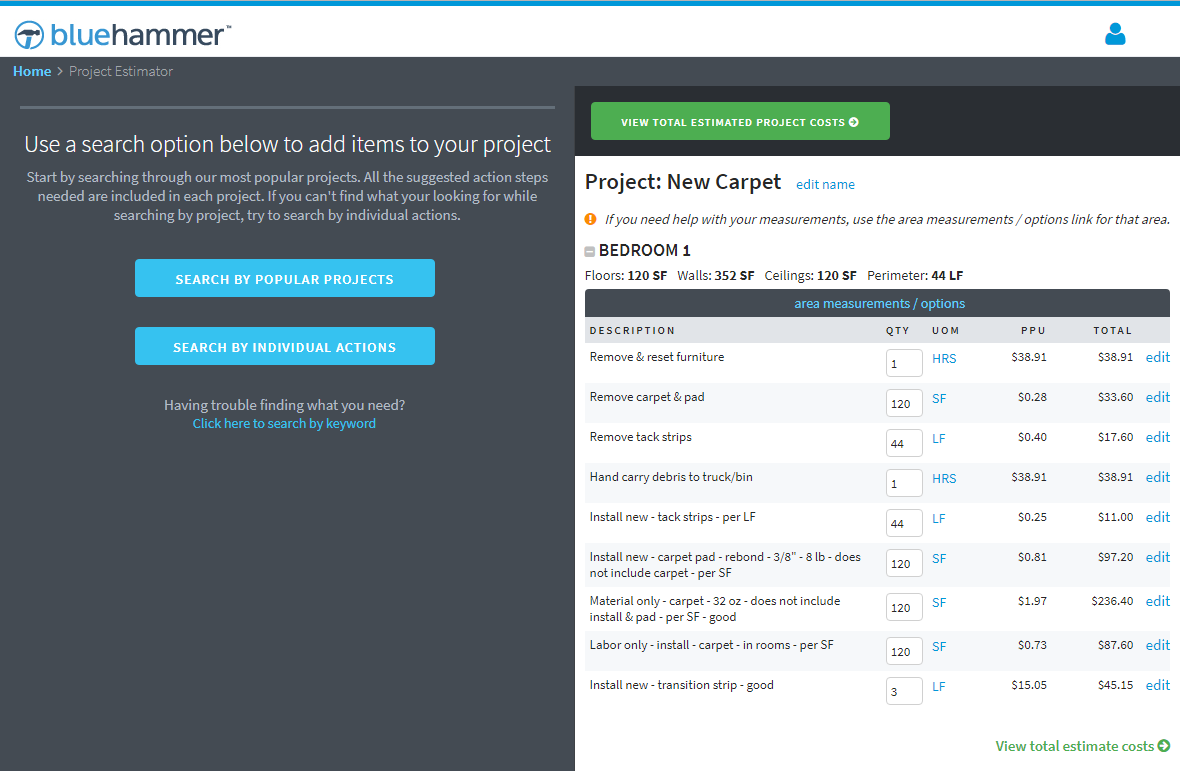
Task: Open the user account profile icon
Action: [x=1115, y=35]
